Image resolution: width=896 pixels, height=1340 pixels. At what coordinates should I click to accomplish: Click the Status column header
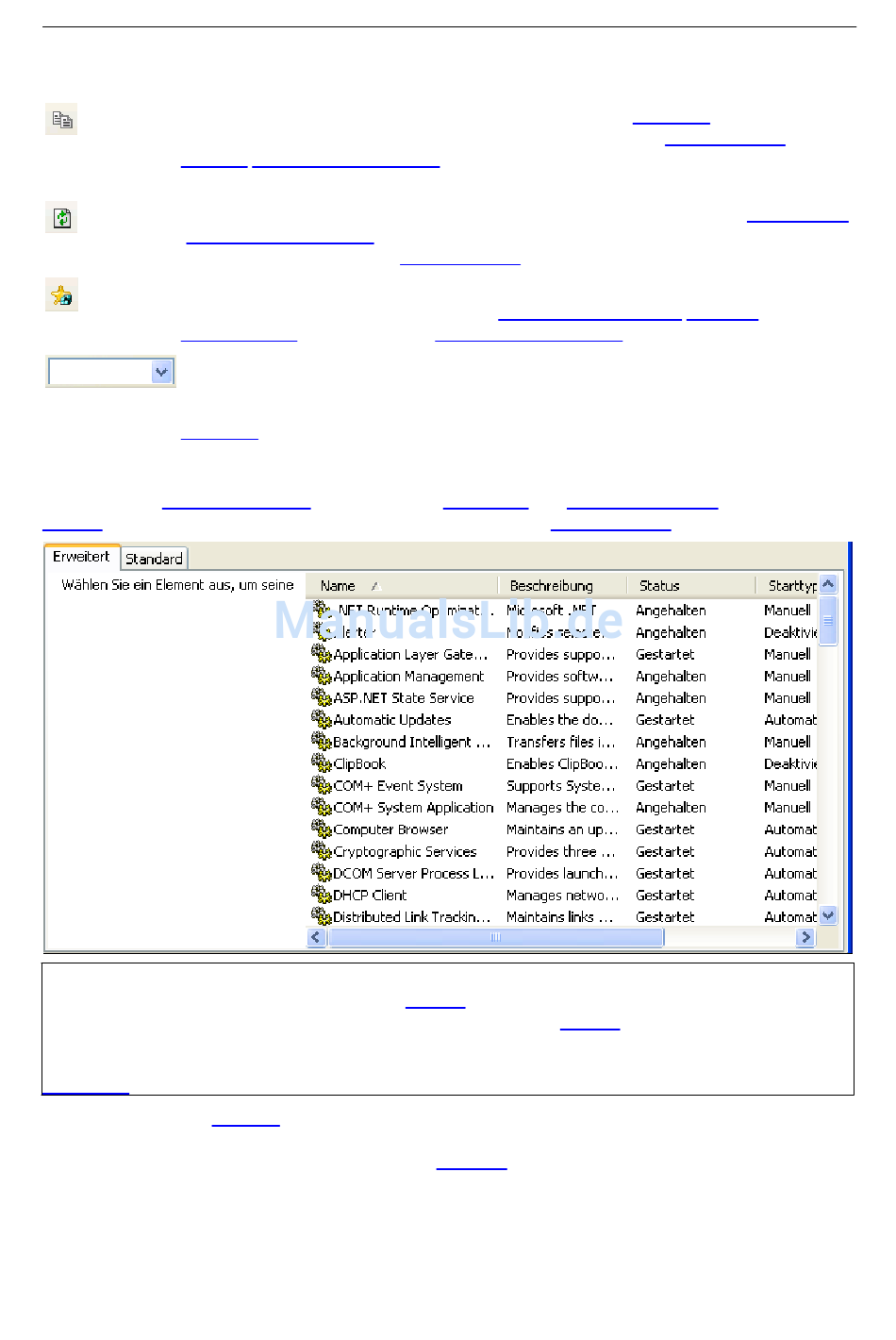point(659,586)
